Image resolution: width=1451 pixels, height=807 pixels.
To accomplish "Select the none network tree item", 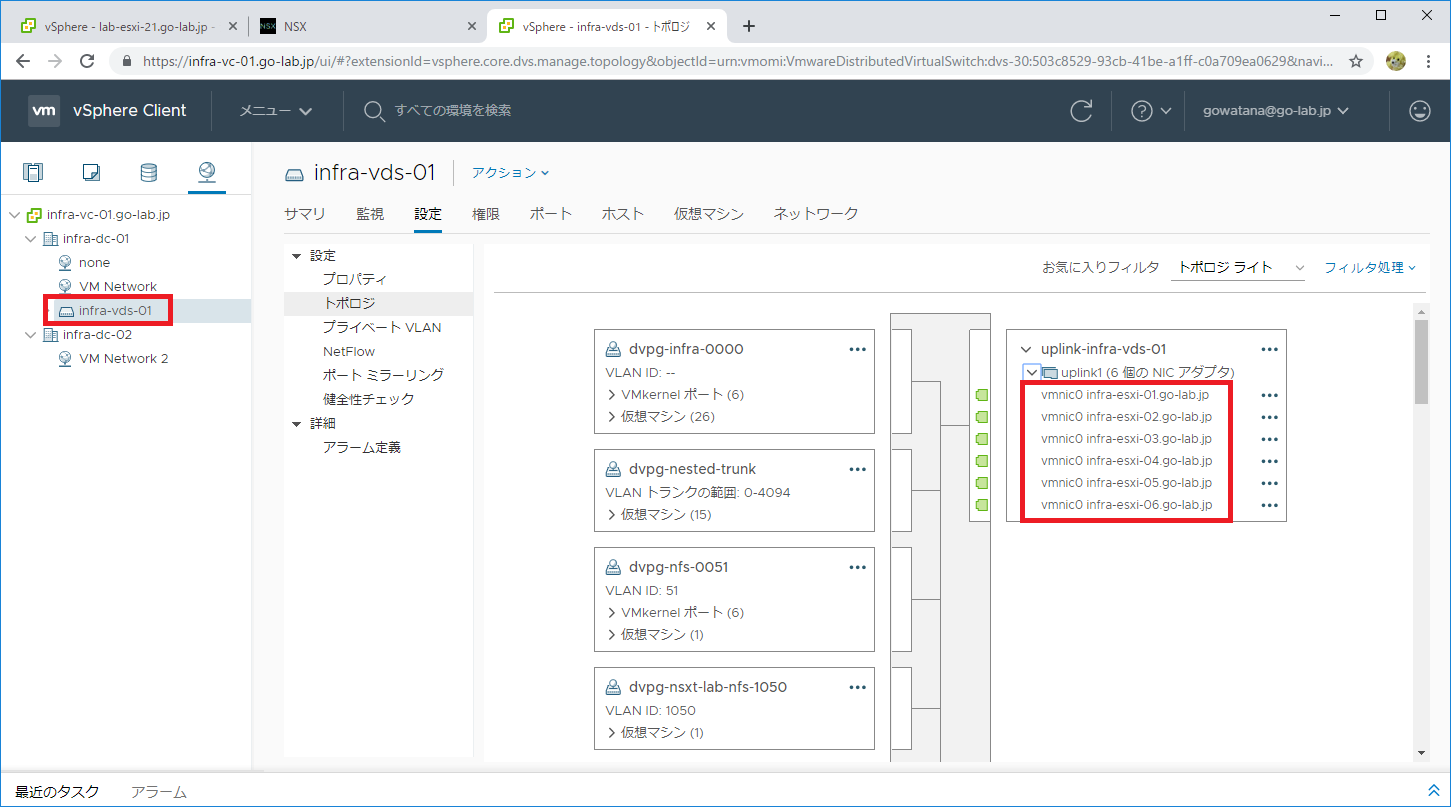I will pyautogui.click(x=94, y=263).
